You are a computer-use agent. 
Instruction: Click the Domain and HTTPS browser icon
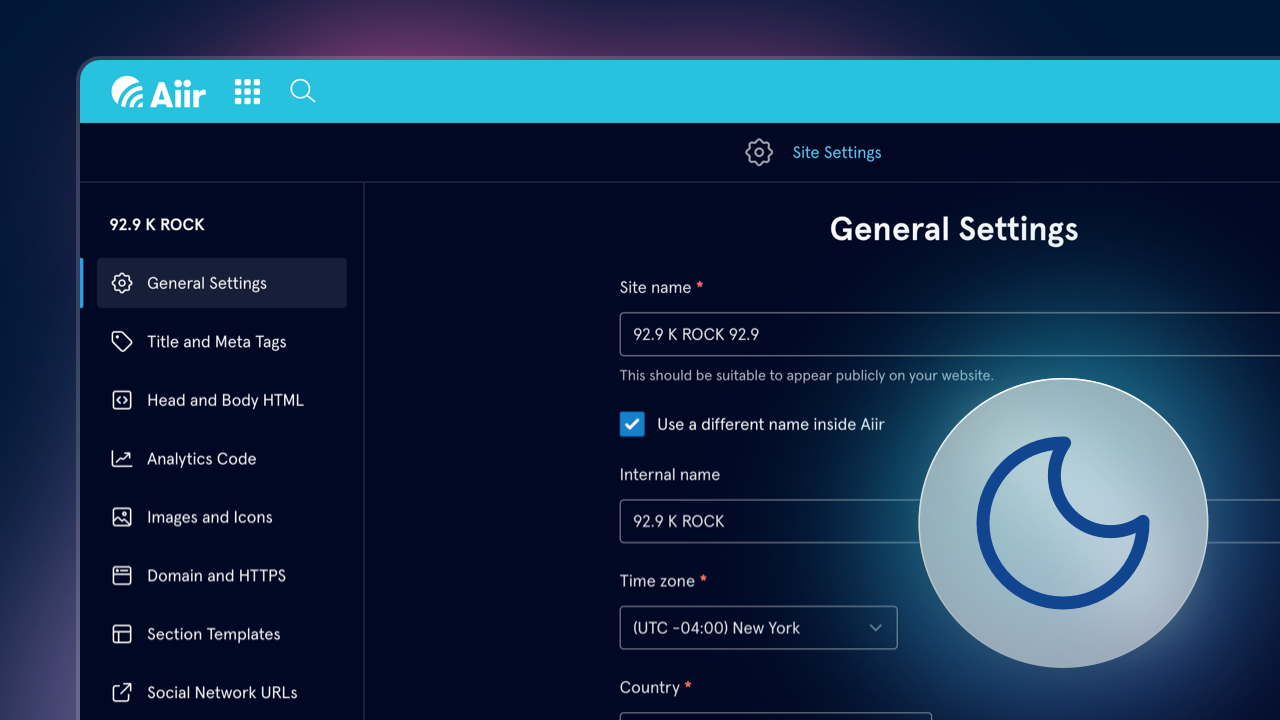pos(122,576)
